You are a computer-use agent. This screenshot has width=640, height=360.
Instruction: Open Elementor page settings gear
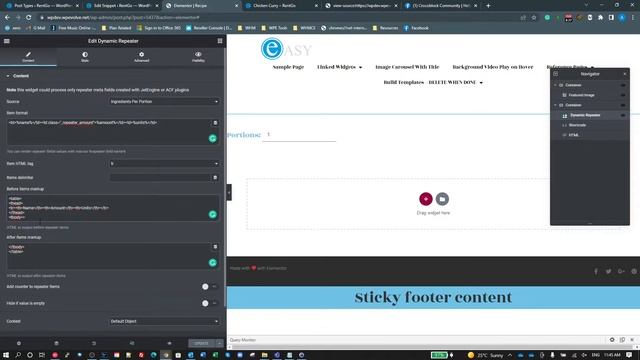coord(19,343)
